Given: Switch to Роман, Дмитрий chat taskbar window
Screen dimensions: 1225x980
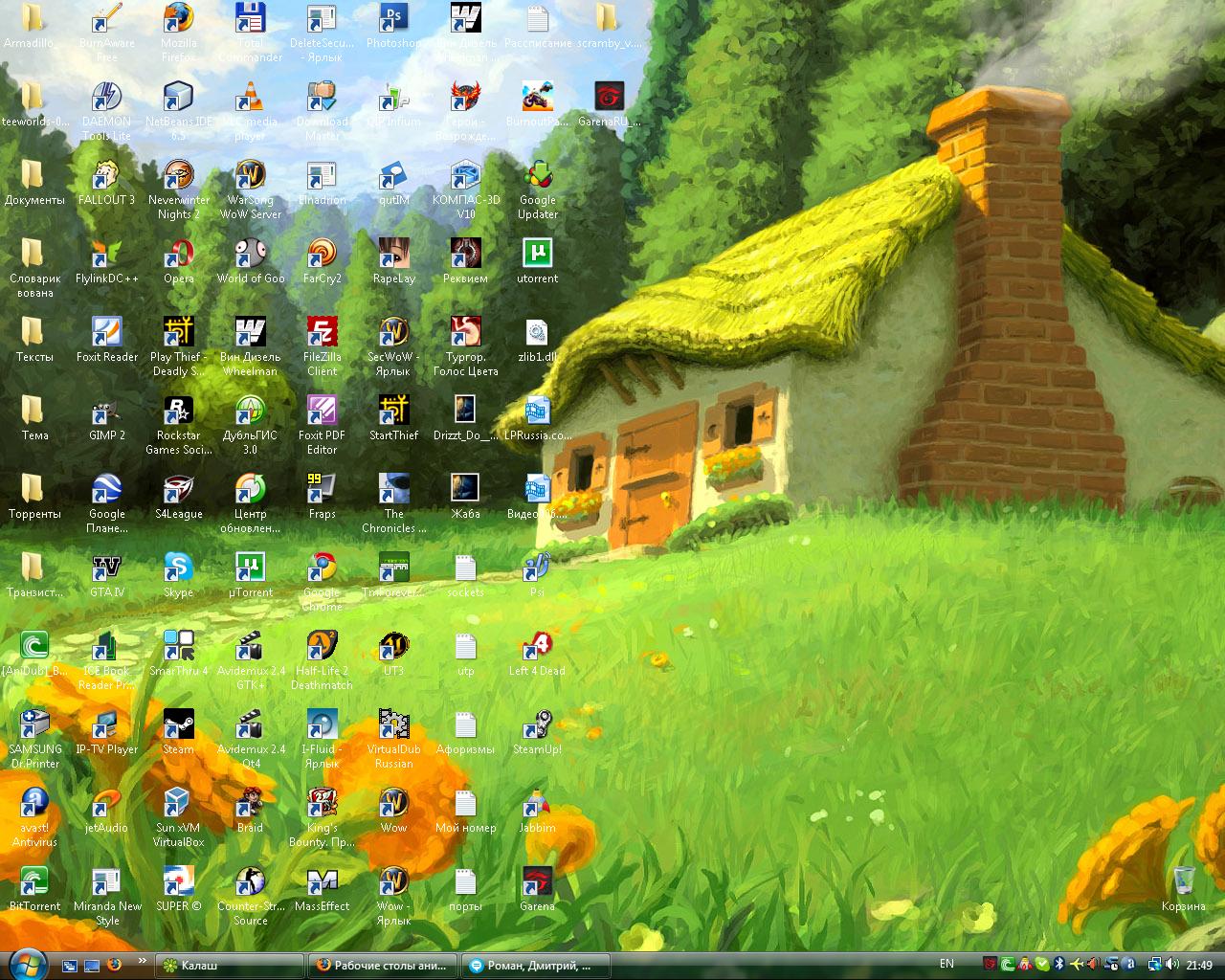Looking at the screenshot, I should point(535,966).
